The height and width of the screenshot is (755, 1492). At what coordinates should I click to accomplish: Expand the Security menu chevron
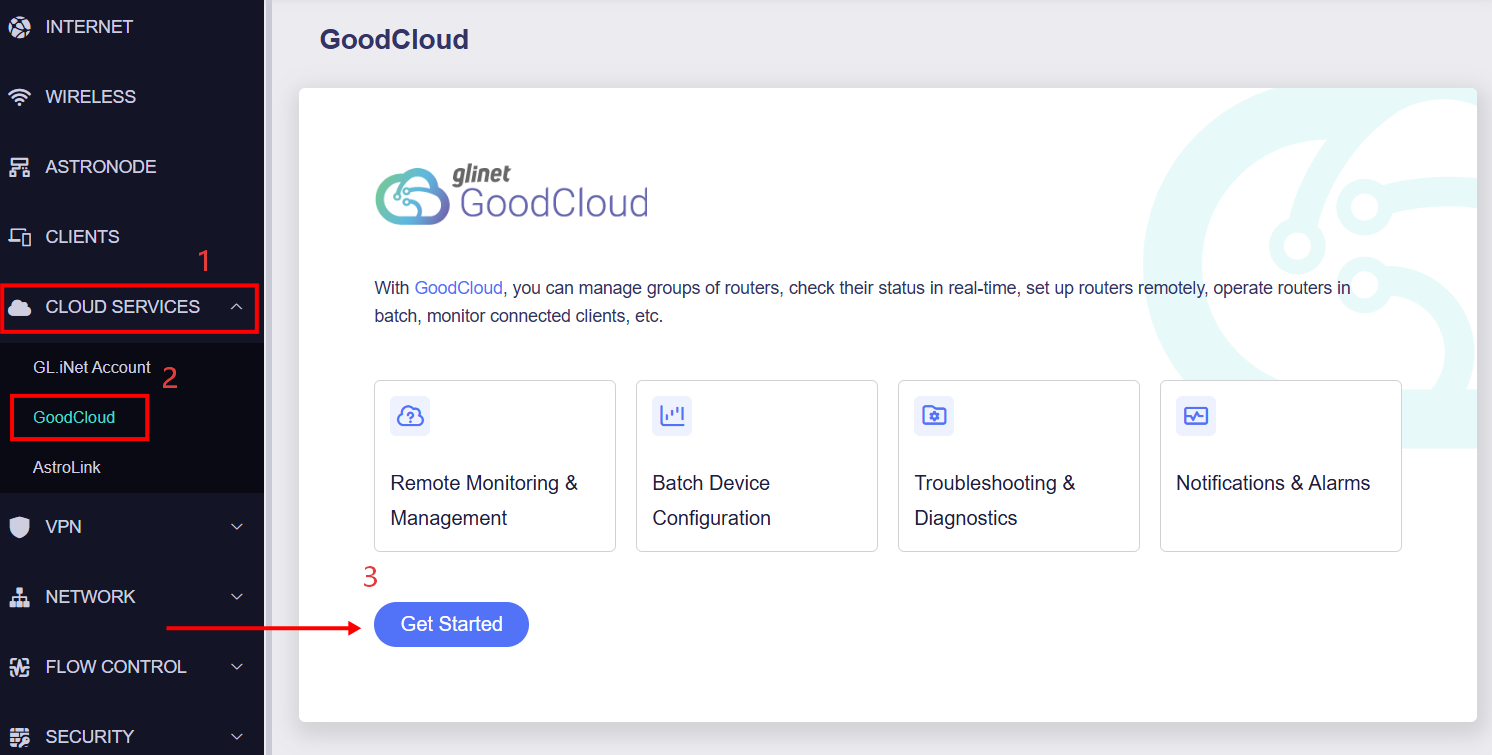pos(237,737)
